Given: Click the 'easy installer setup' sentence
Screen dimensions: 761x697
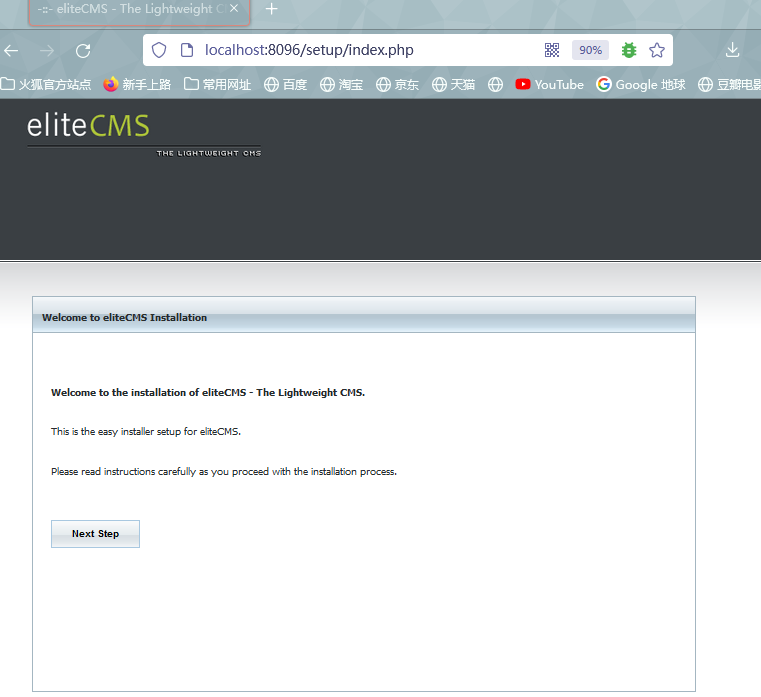Looking at the screenshot, I should [146, 431].
